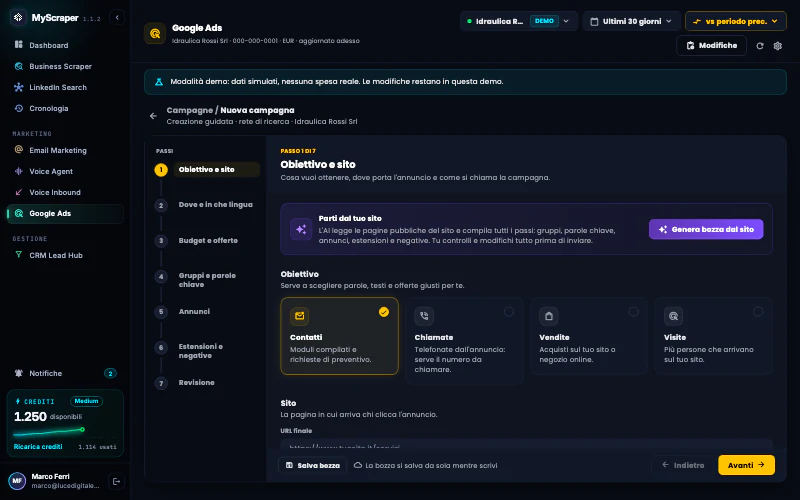Open Dashboard from the sidebar

pos(65,45)
